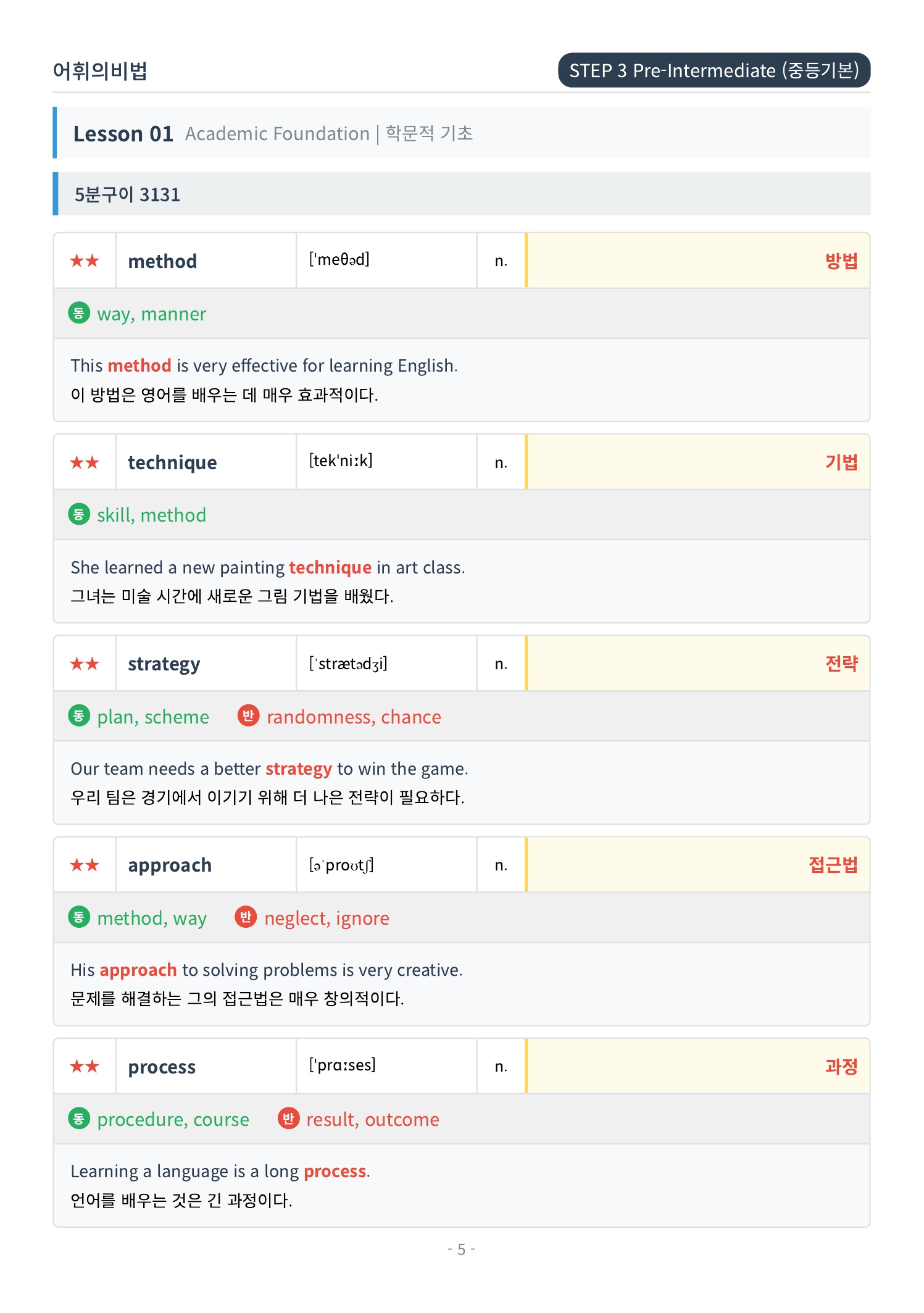Click the pronunciation ['stræ­tədʒi] for strategy

(x=348, y=663)
